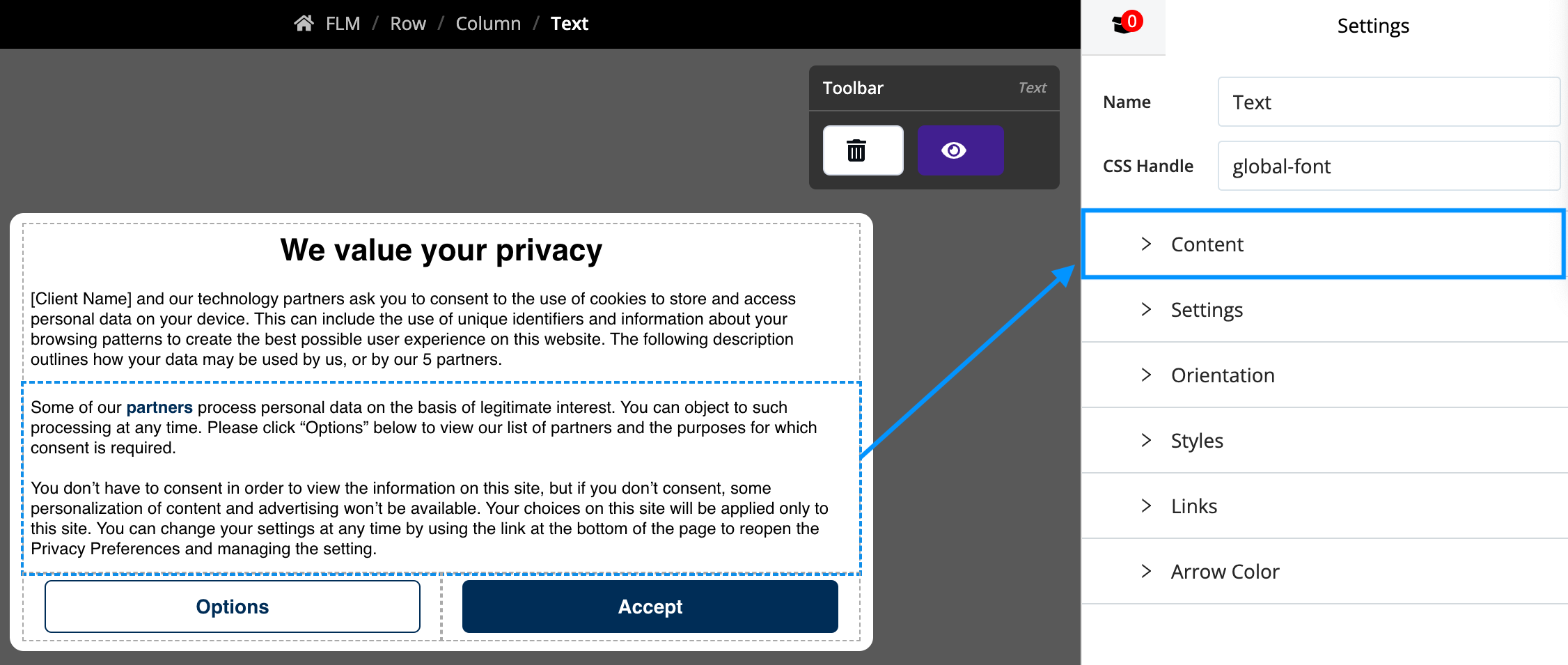
Task: Expand the Styles section
Action: tap(1324, 441)
